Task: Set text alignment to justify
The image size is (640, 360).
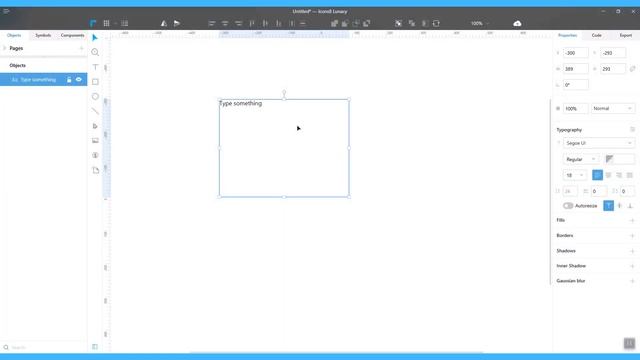Action: coord(629,175)
